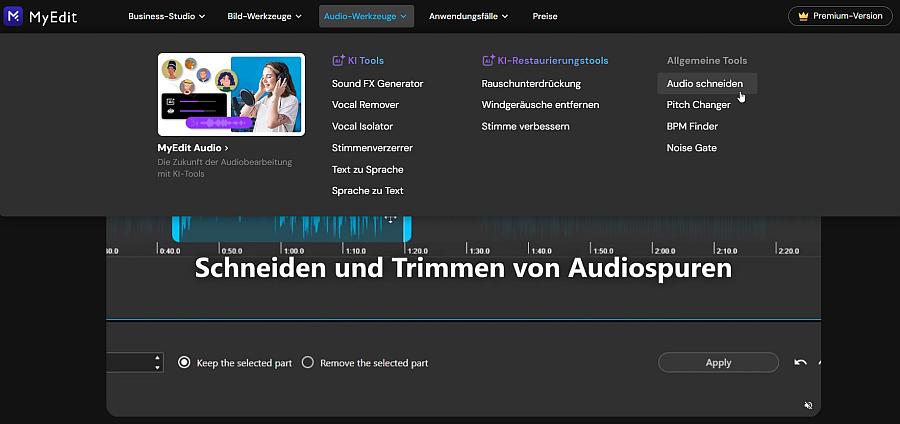Click the AI sparkle icon beside KI-Restaurierungstools

tap(488, 60)
